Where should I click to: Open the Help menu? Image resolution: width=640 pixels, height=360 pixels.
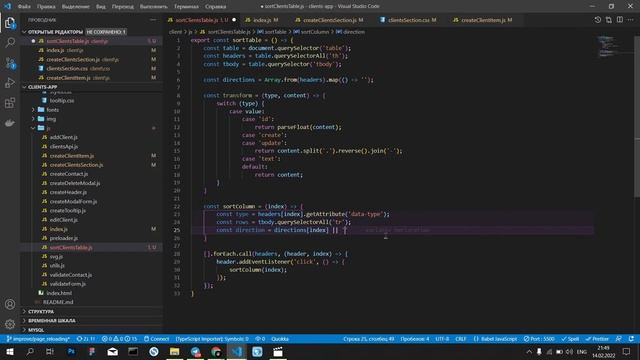pyautogui.click(x=216, y=7)
